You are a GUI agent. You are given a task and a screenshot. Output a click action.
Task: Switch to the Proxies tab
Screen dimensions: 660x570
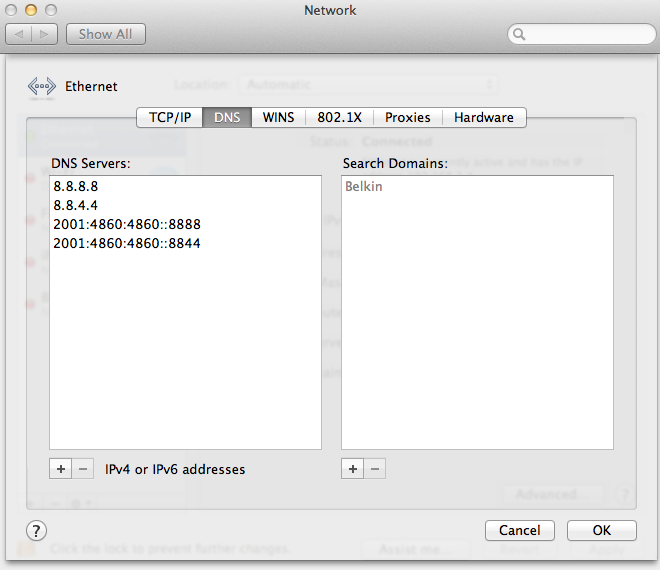tap(407, 117)
